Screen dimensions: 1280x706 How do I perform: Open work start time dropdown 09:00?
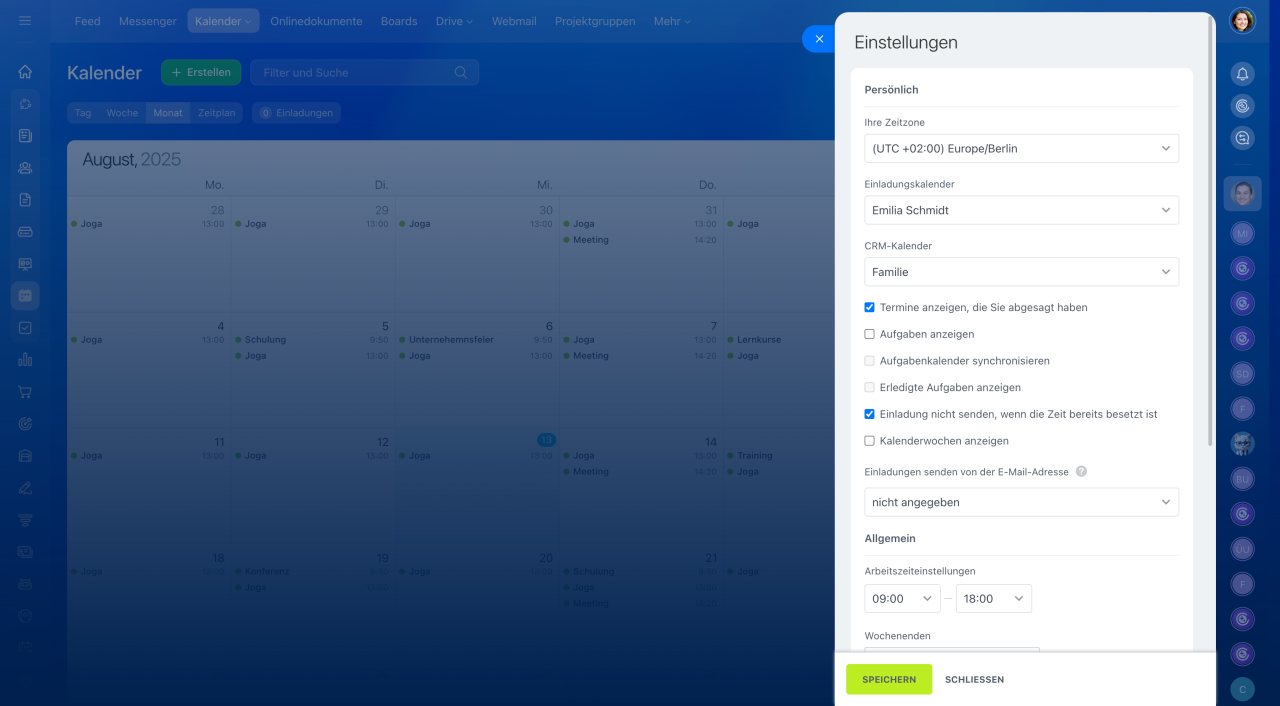coord(902,598)
